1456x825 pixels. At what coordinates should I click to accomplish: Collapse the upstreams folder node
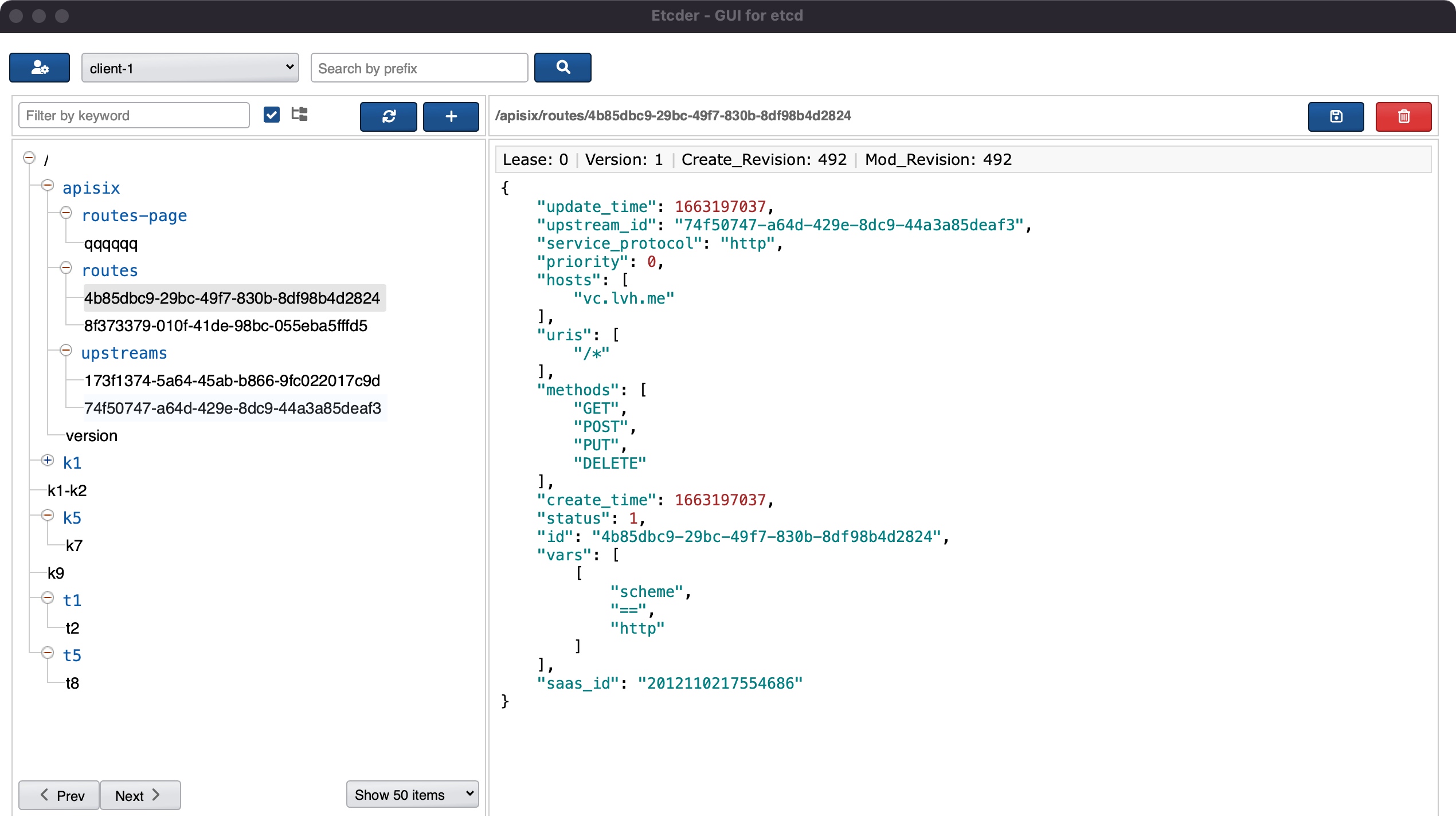pos(66,351)
